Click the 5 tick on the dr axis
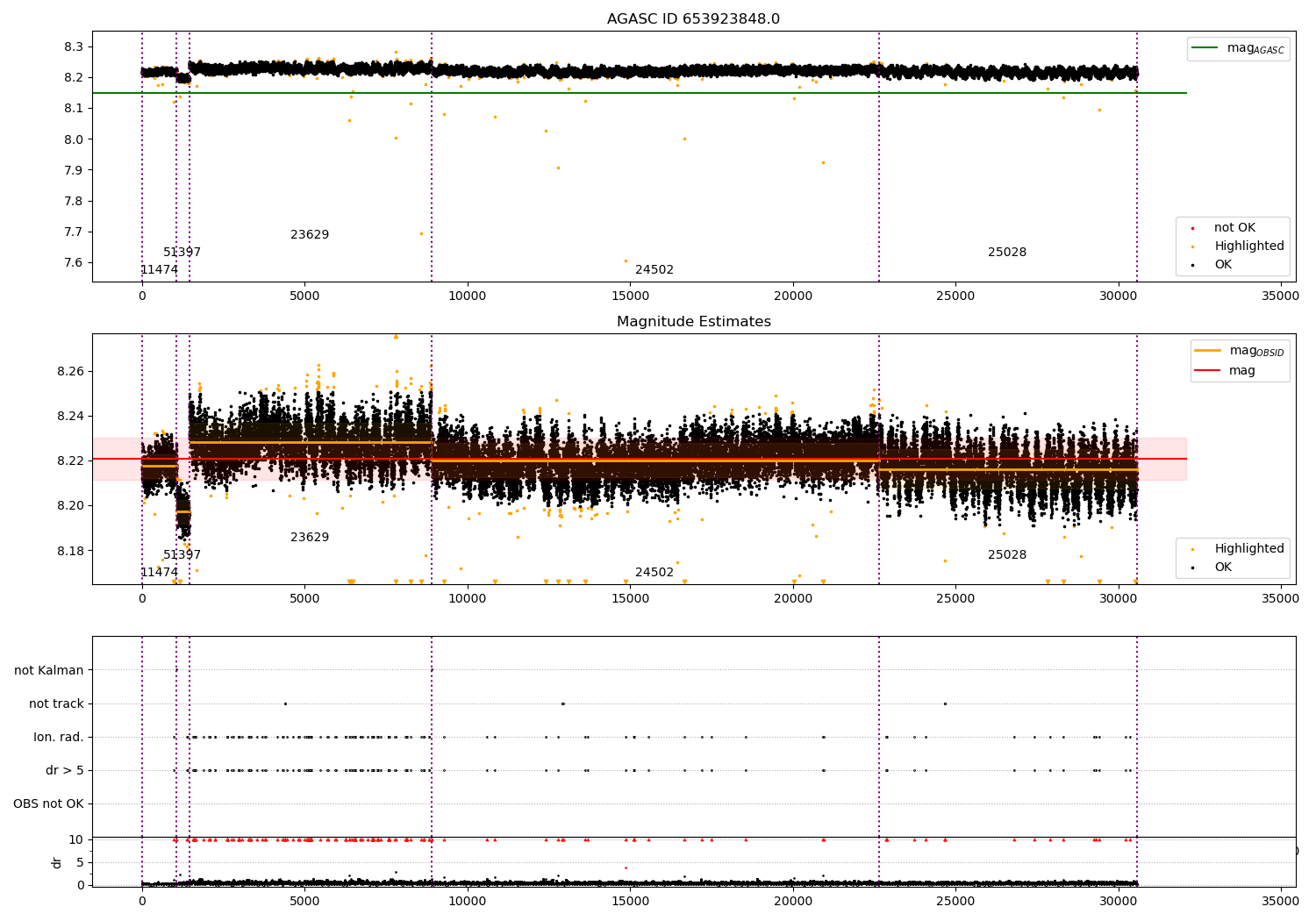This screenshot has width=1316, height=921. click(x=80, y=863)
